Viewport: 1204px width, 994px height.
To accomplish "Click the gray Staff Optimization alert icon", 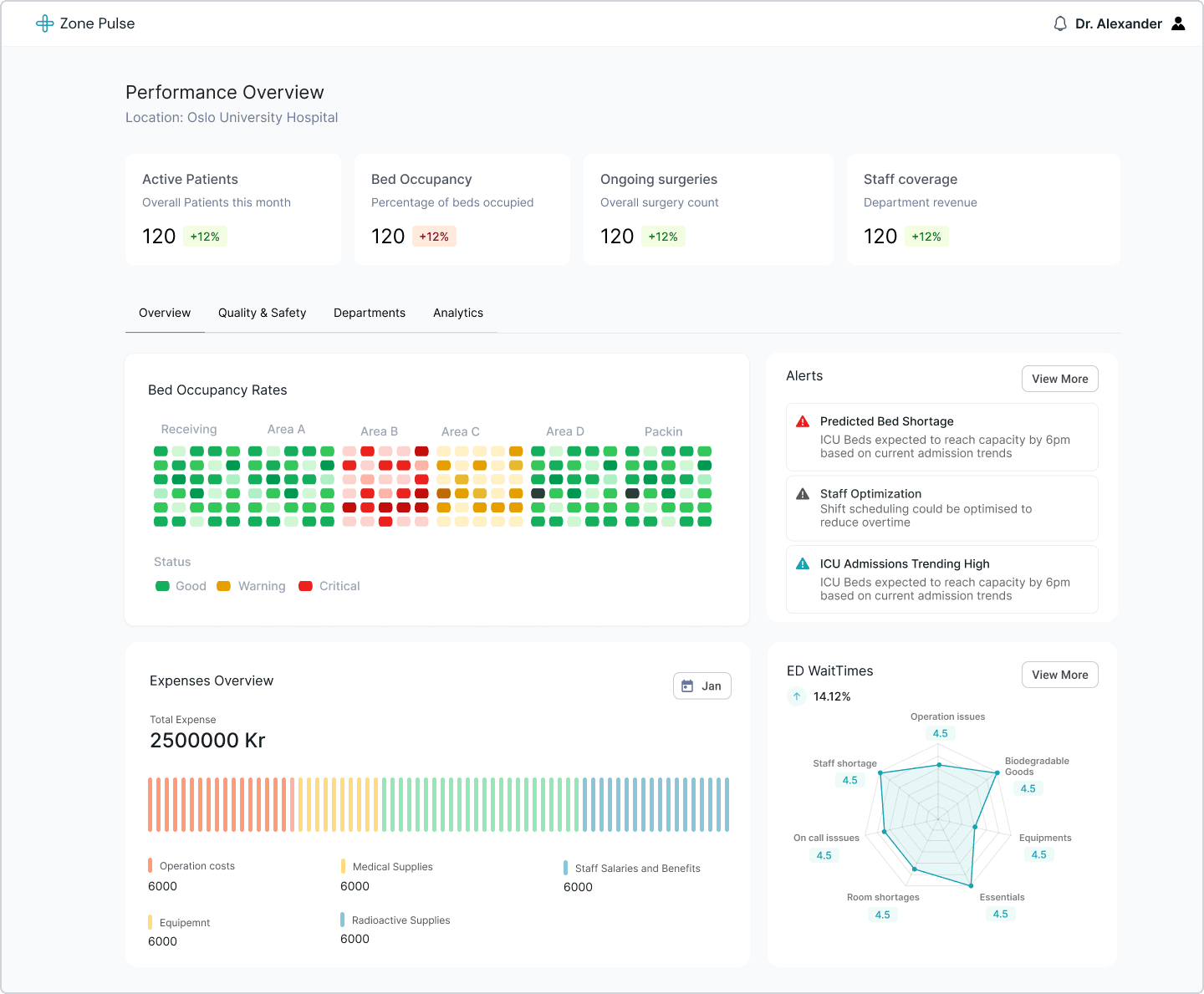I will [x=803, y=494].
